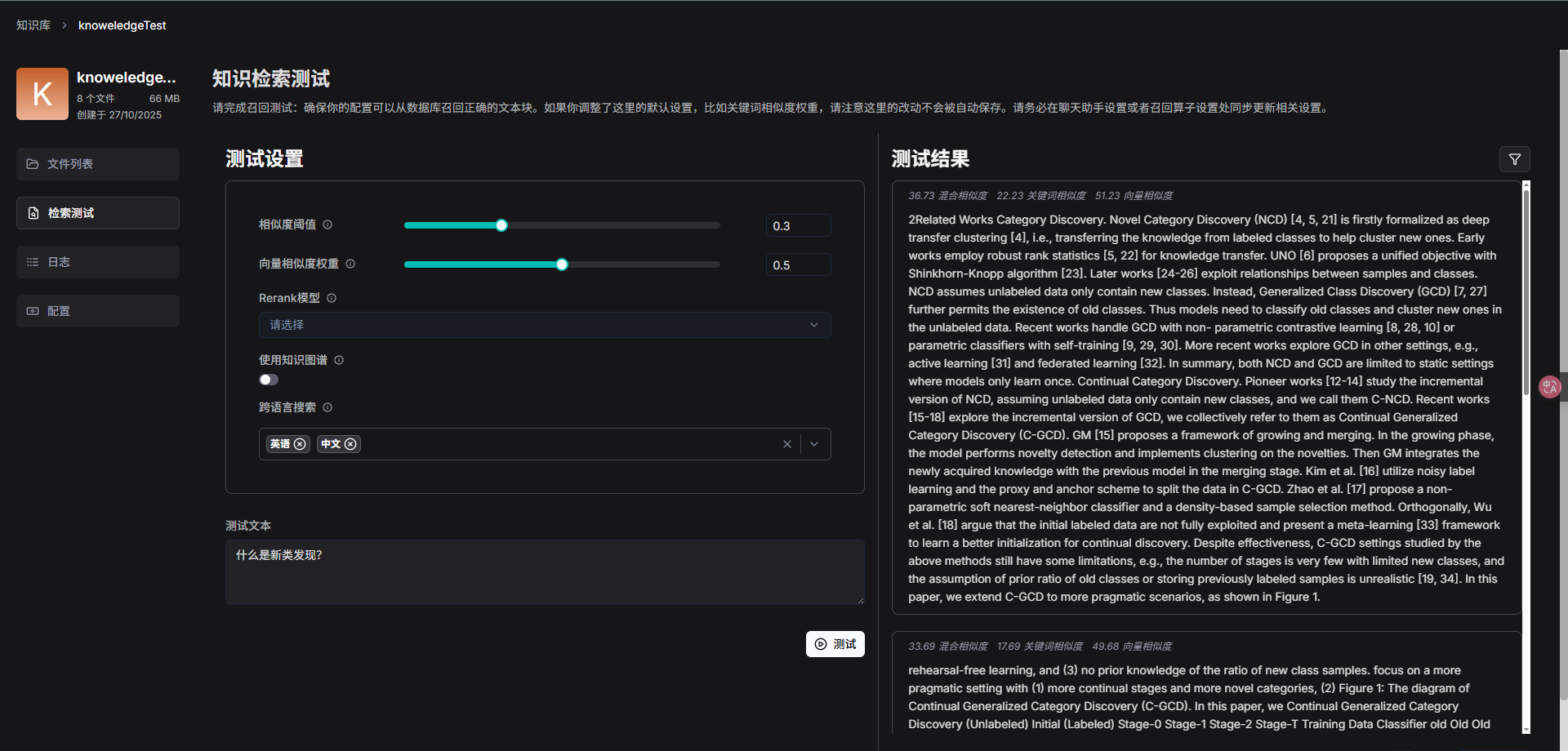
Task: Open the info tooltip for 向量相似度权重
Action: tap(350, 264)
